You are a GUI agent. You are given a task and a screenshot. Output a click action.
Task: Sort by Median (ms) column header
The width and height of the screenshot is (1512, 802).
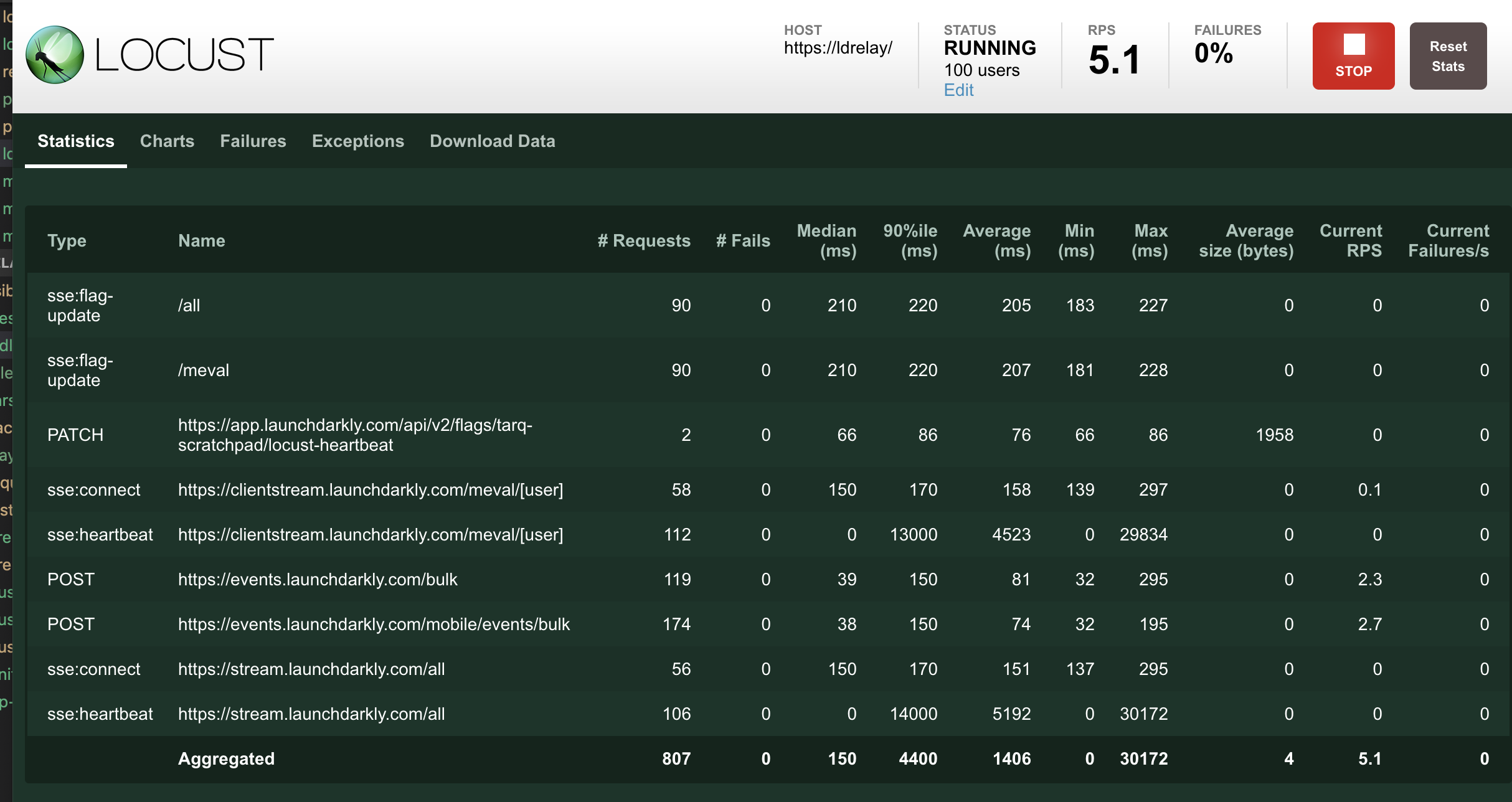(x=827, y=241)
